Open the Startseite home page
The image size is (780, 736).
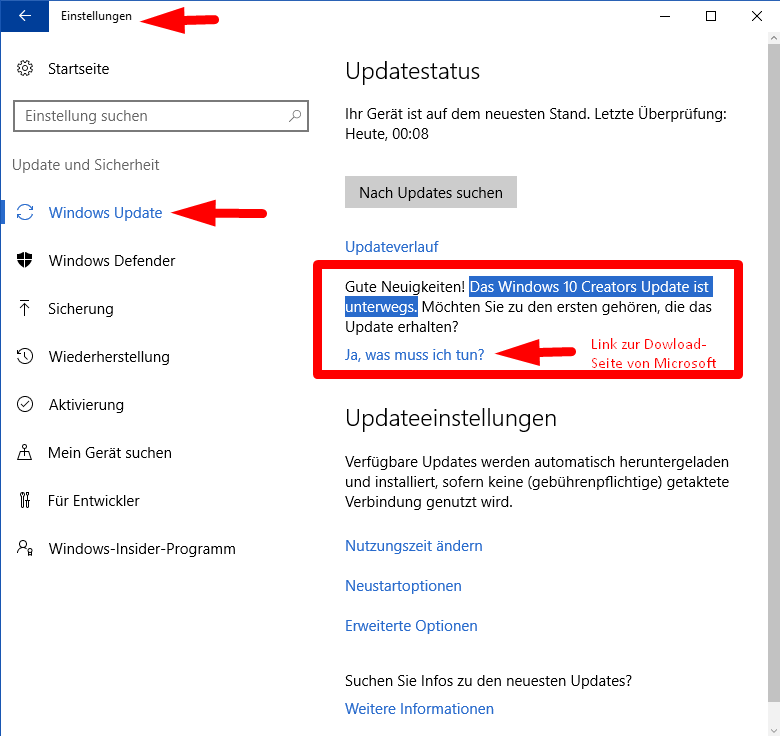pos(79,69)
